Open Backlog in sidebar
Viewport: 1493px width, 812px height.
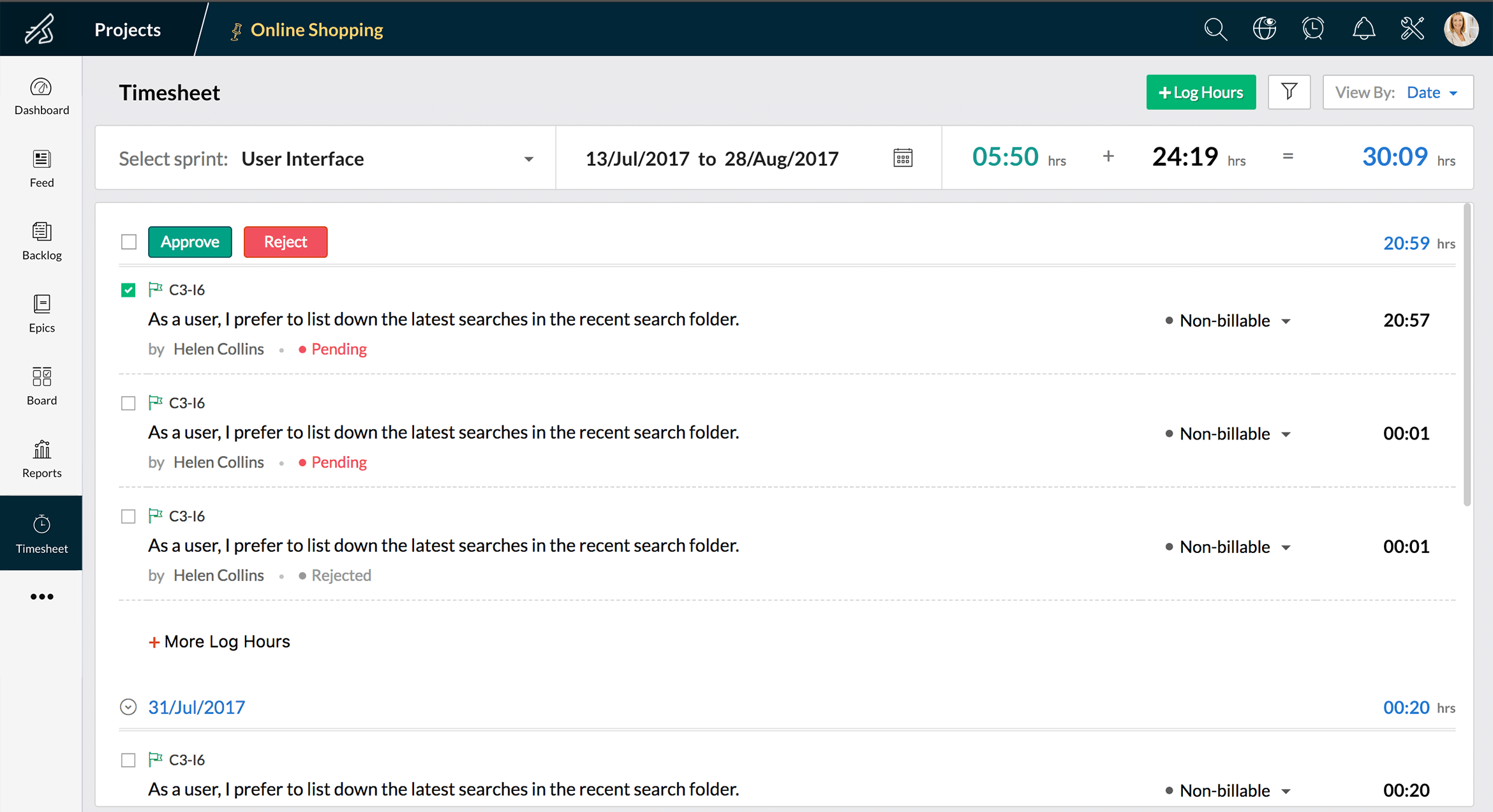pyautogui.click(x=41, y=241)
